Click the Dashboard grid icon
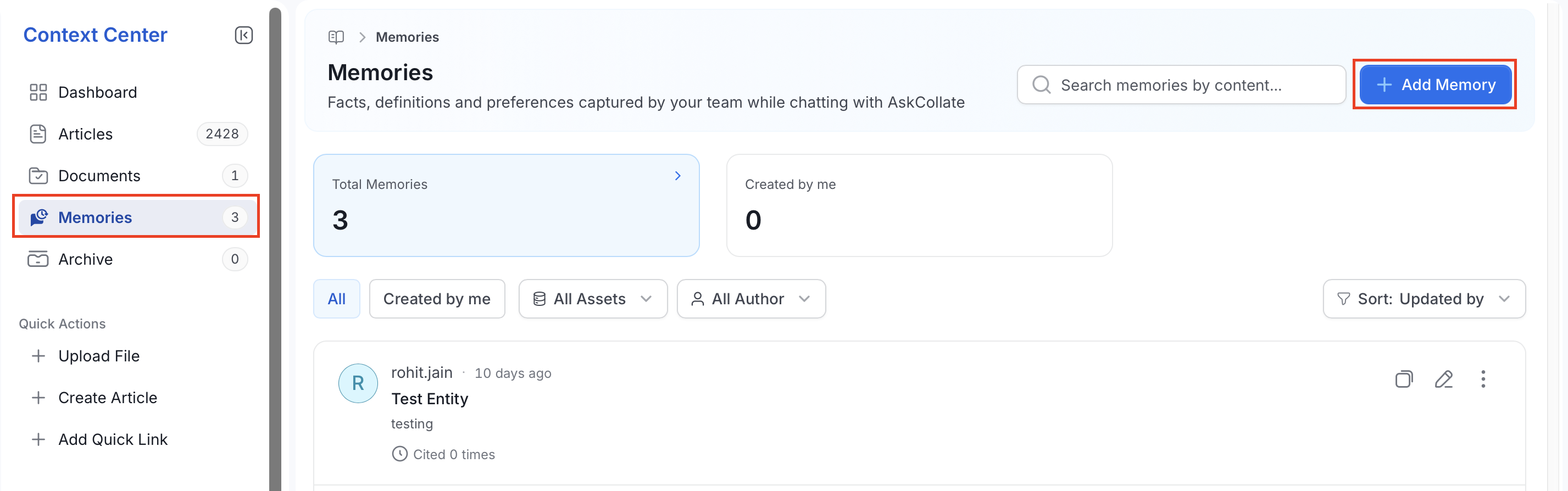 coord(38,92)
